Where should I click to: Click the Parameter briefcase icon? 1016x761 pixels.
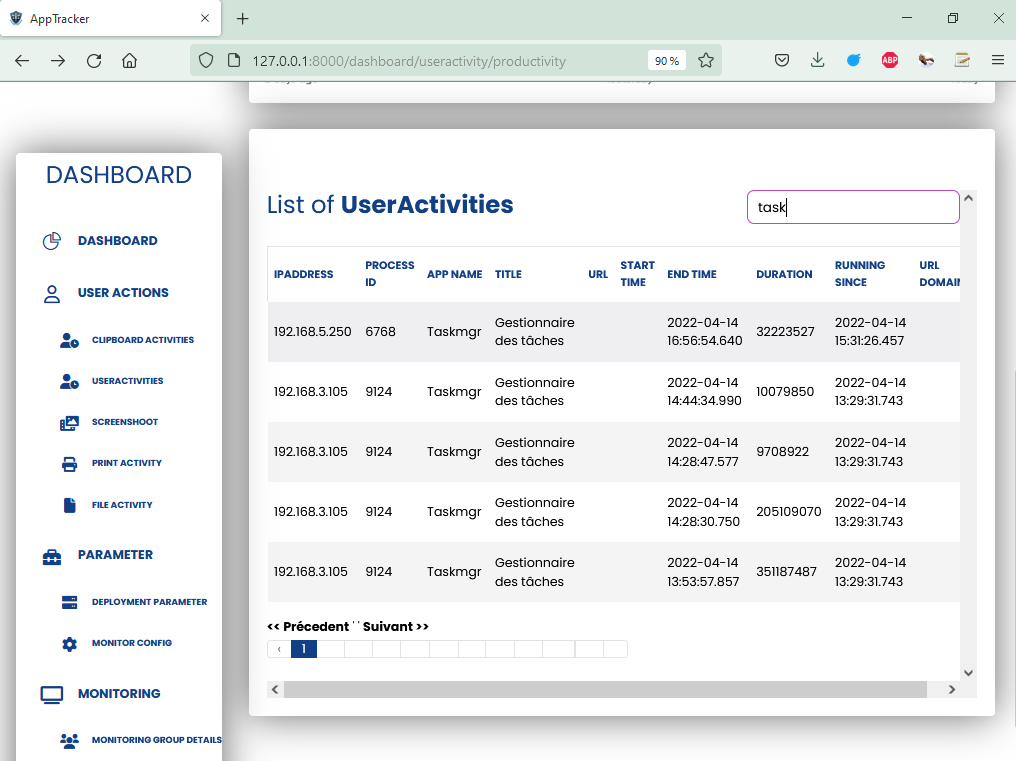(52, 556)
